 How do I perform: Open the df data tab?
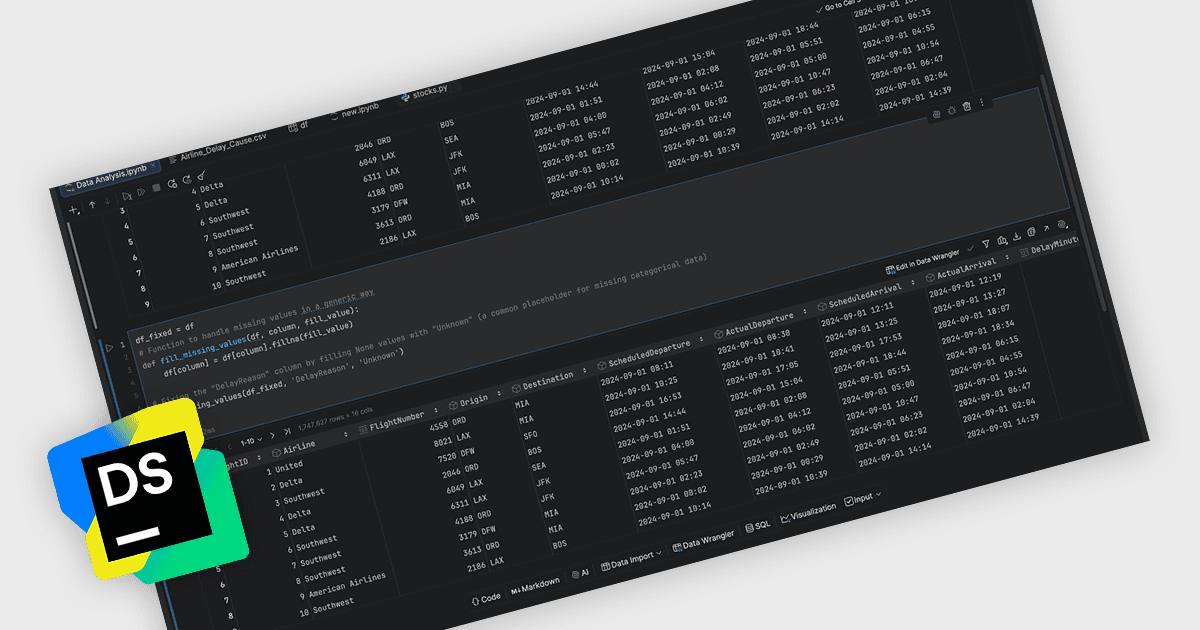tap(298, 127)
